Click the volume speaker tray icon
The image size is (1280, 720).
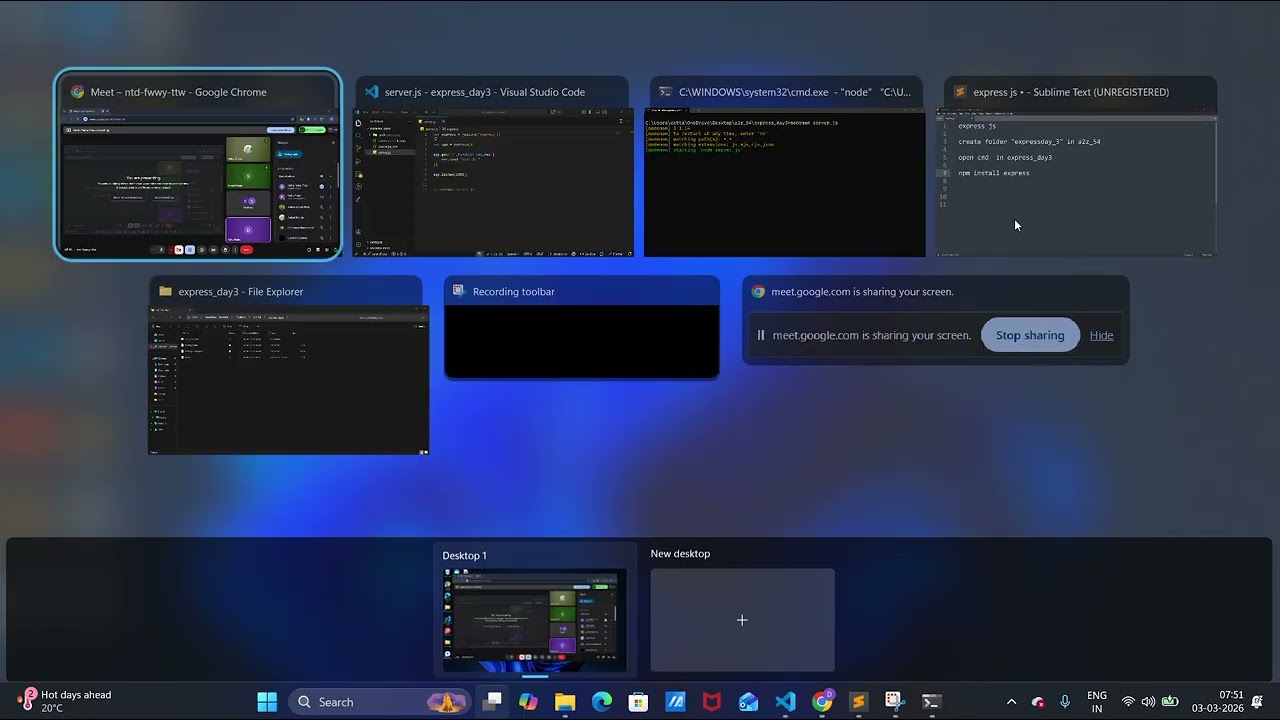point(1148,702)
